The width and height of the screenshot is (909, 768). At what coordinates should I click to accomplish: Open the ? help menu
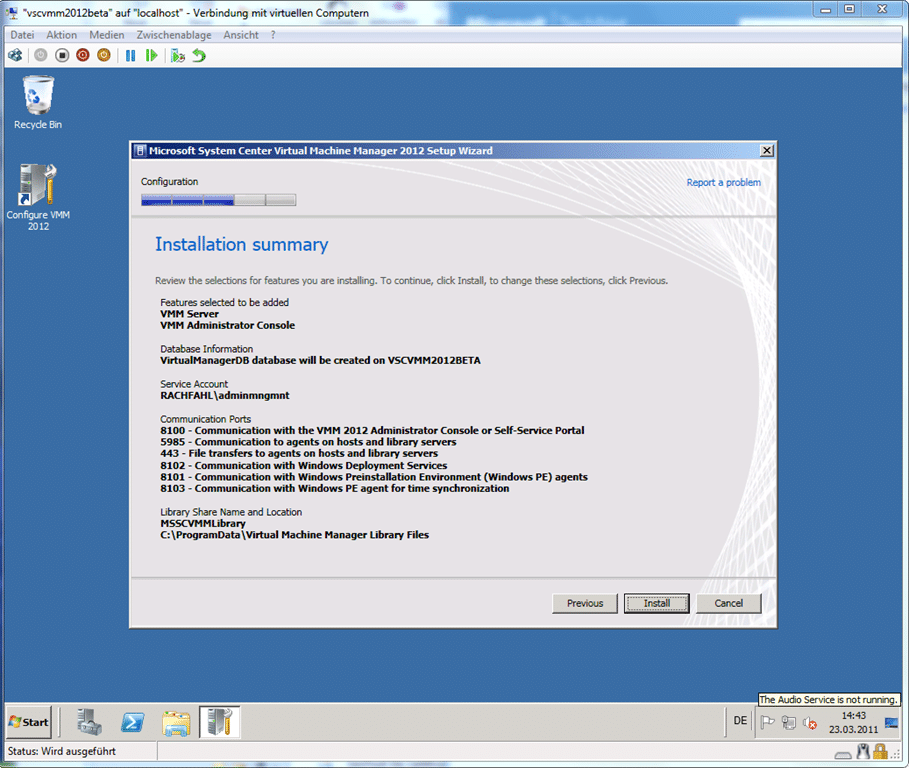[x=273, y=35]
